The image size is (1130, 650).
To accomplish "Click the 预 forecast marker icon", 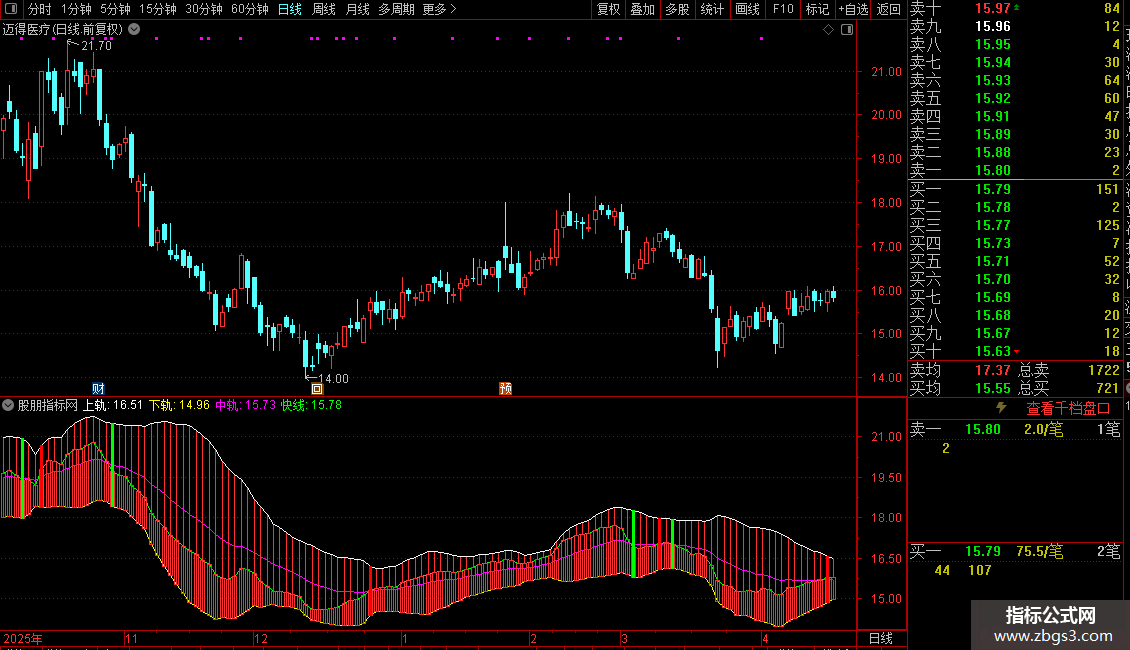I will tap(506, 388).
